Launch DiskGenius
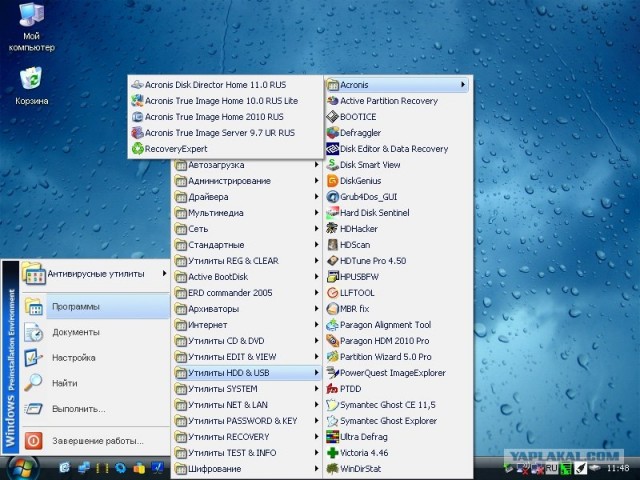The height and width of the screenshot is (480, 640). tap(398, 180)
